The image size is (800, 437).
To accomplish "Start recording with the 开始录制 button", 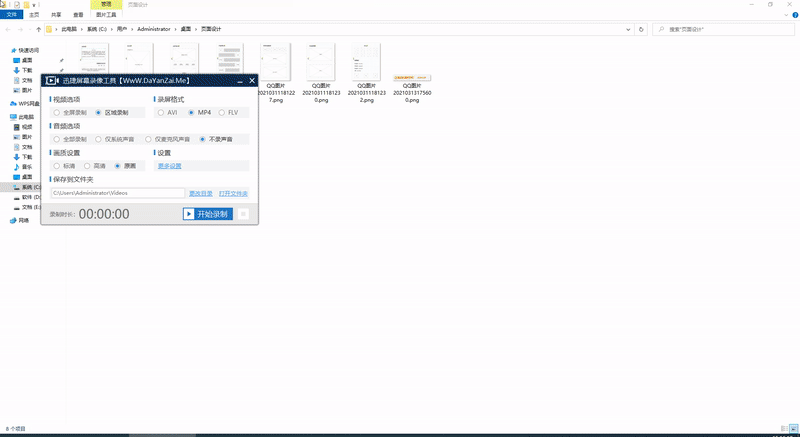I will pos(208,214).
